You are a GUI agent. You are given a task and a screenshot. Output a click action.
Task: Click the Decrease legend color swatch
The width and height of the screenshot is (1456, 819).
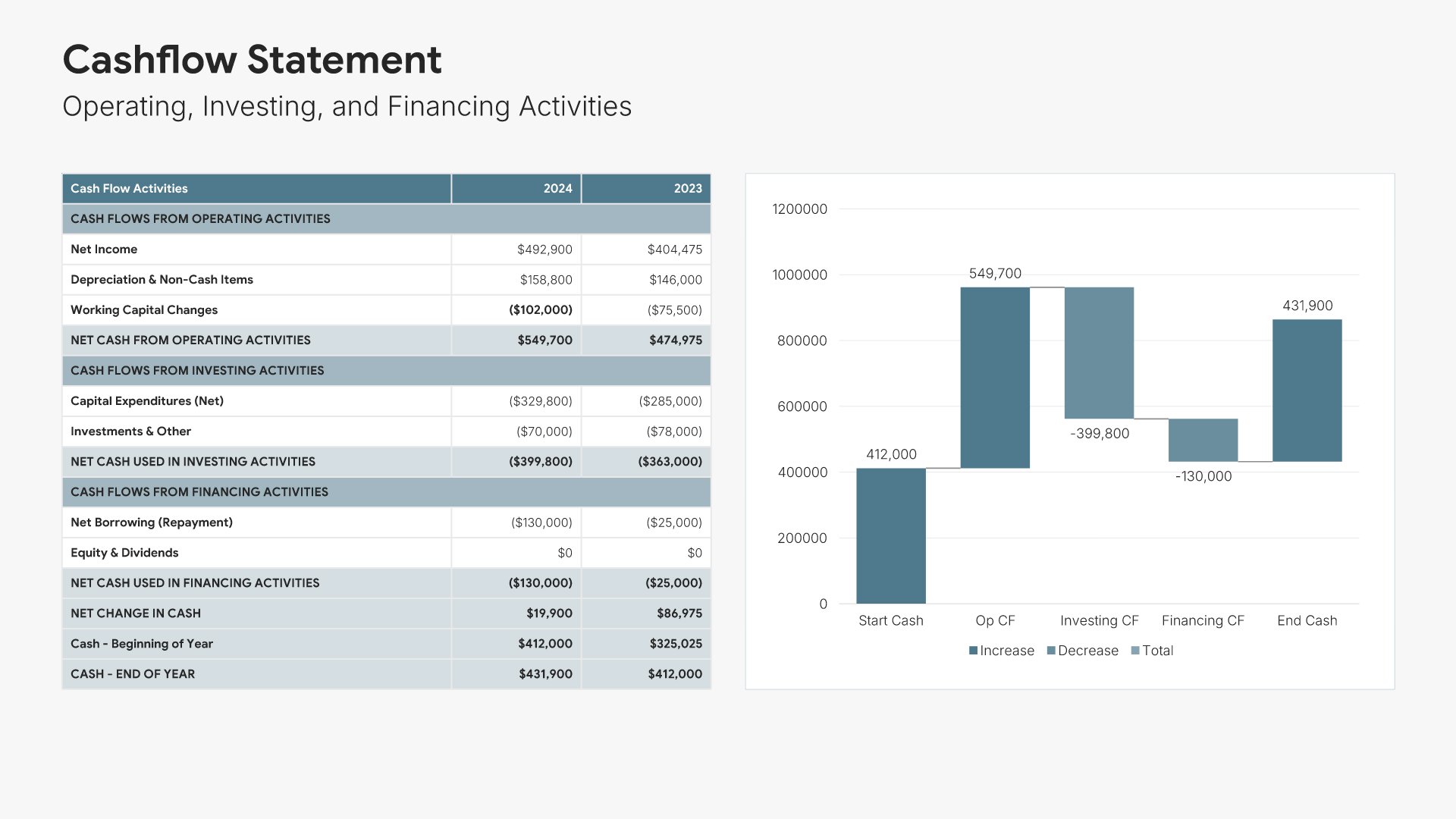click(x=1051, y=651)
